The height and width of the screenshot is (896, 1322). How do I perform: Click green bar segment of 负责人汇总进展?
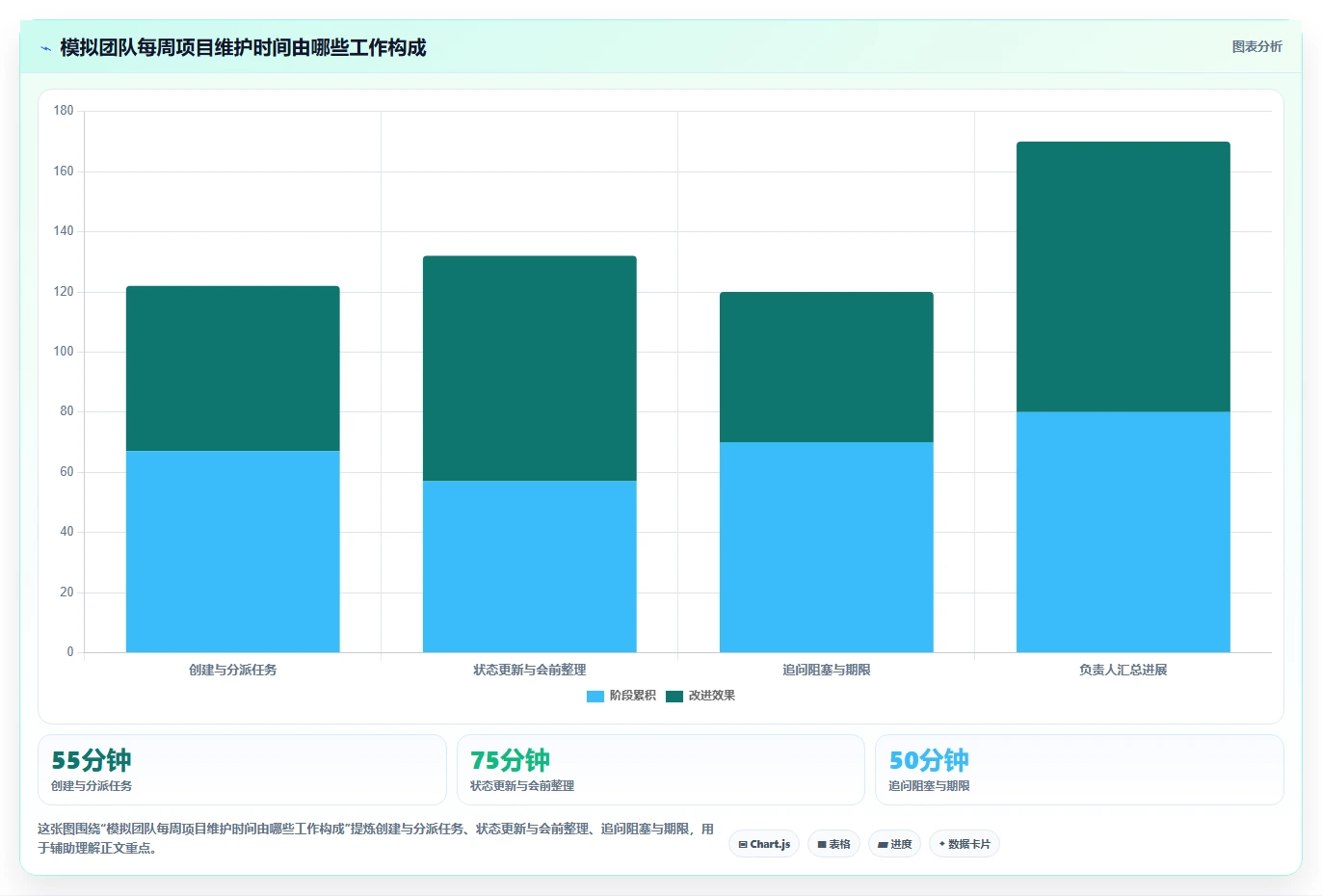[x=1123, y=277]
